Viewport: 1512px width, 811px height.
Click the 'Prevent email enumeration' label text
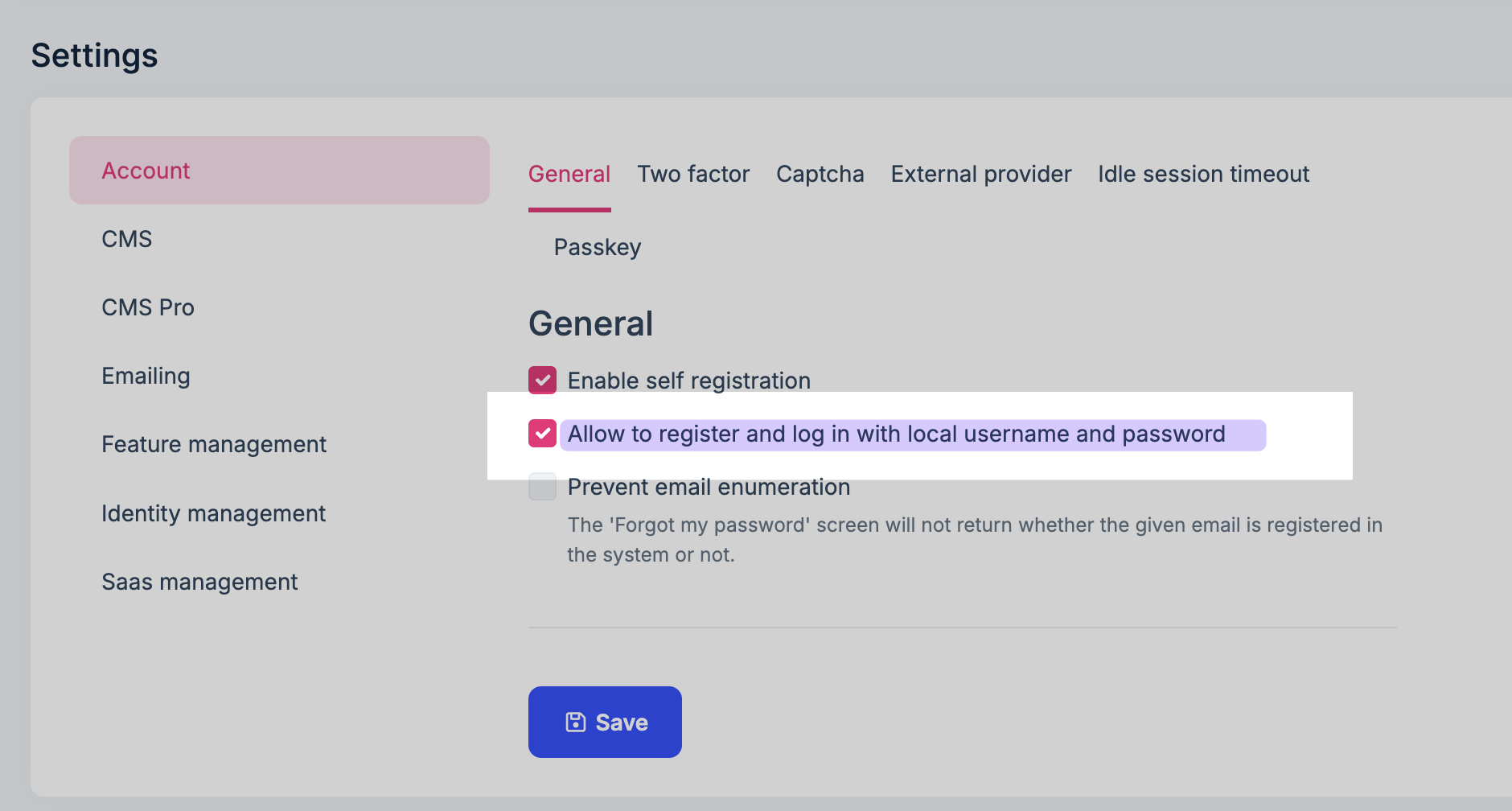pos(709,487)
